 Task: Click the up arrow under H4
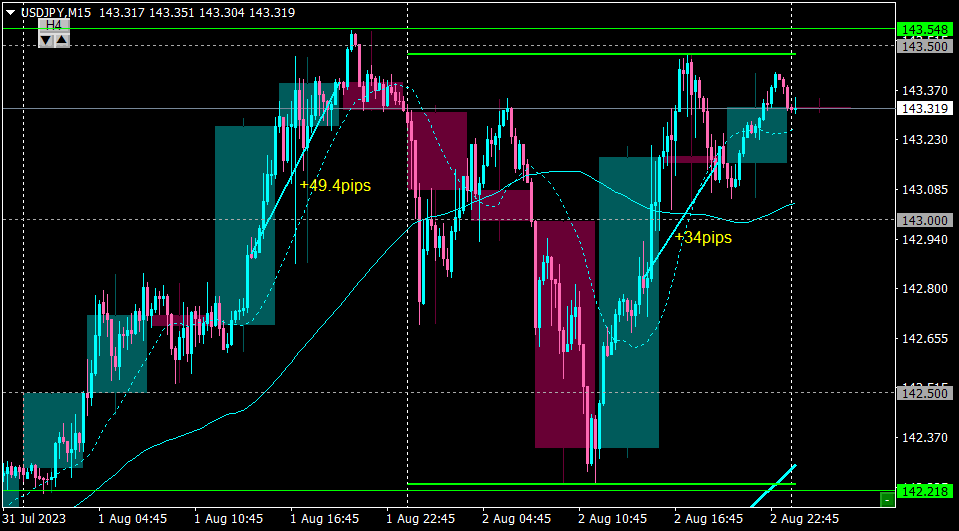(x=62, y=40)
